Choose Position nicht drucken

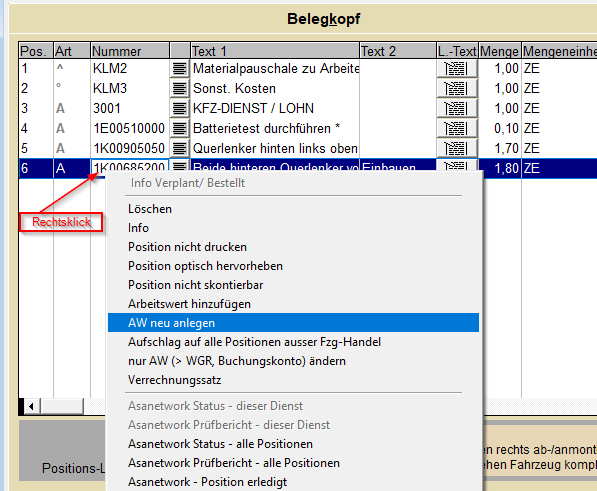293,247
